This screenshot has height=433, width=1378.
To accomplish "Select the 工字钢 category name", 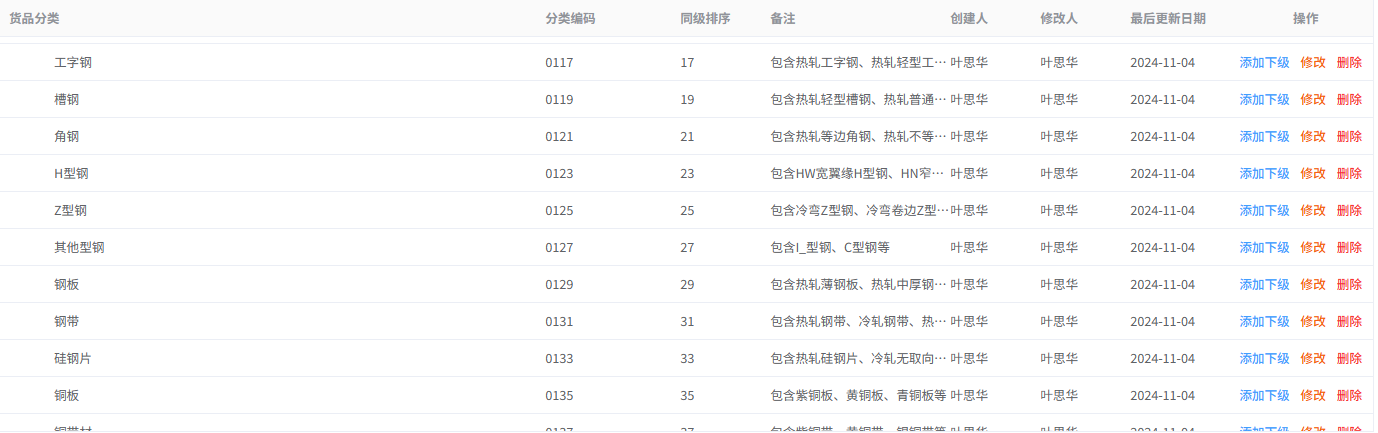I will (73, 62).
